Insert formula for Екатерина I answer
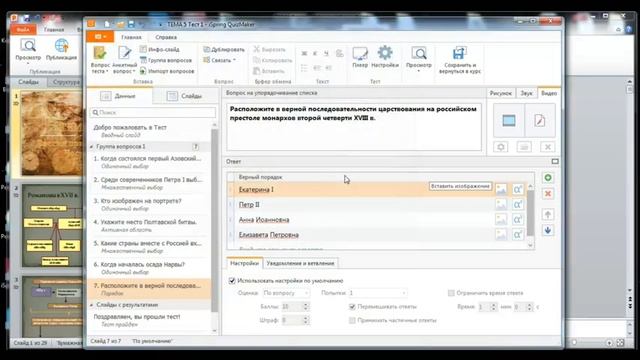The height and width of the screenshot is (360, 640). point(518,189)
